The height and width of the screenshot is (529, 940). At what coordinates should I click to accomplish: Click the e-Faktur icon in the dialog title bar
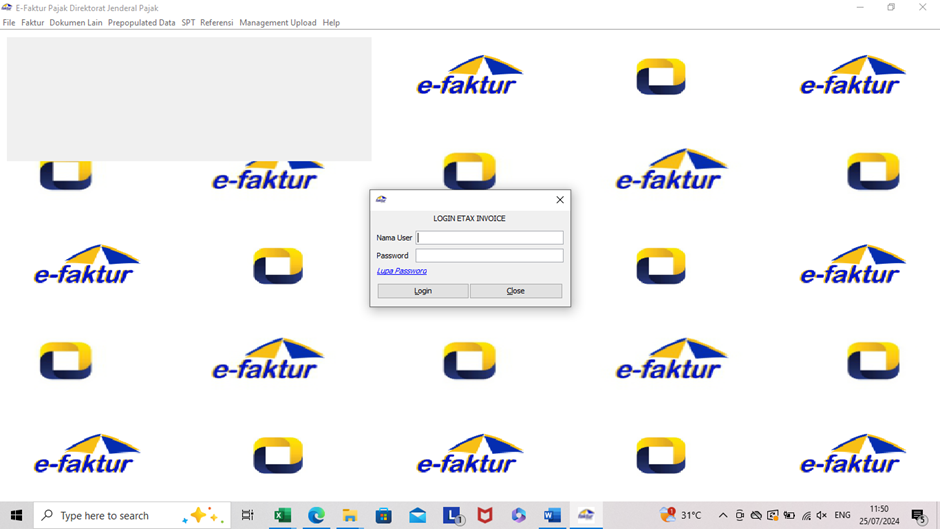(381, 199)
